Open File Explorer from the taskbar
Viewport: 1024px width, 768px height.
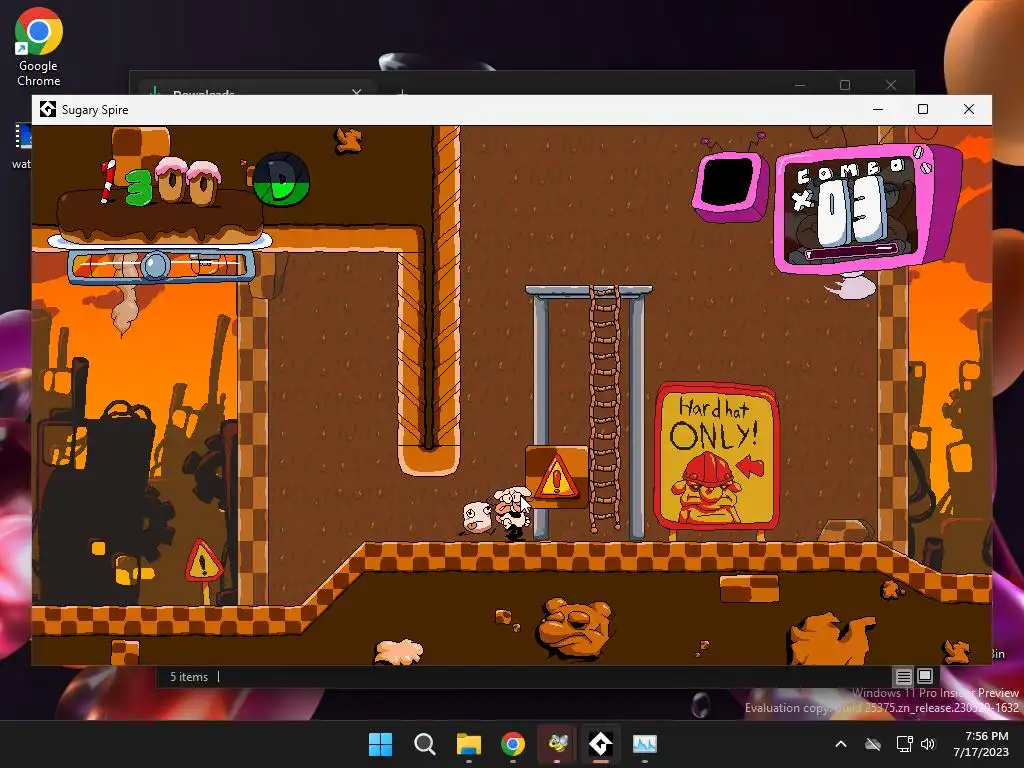pyautogui.click(x=469, y=744)
